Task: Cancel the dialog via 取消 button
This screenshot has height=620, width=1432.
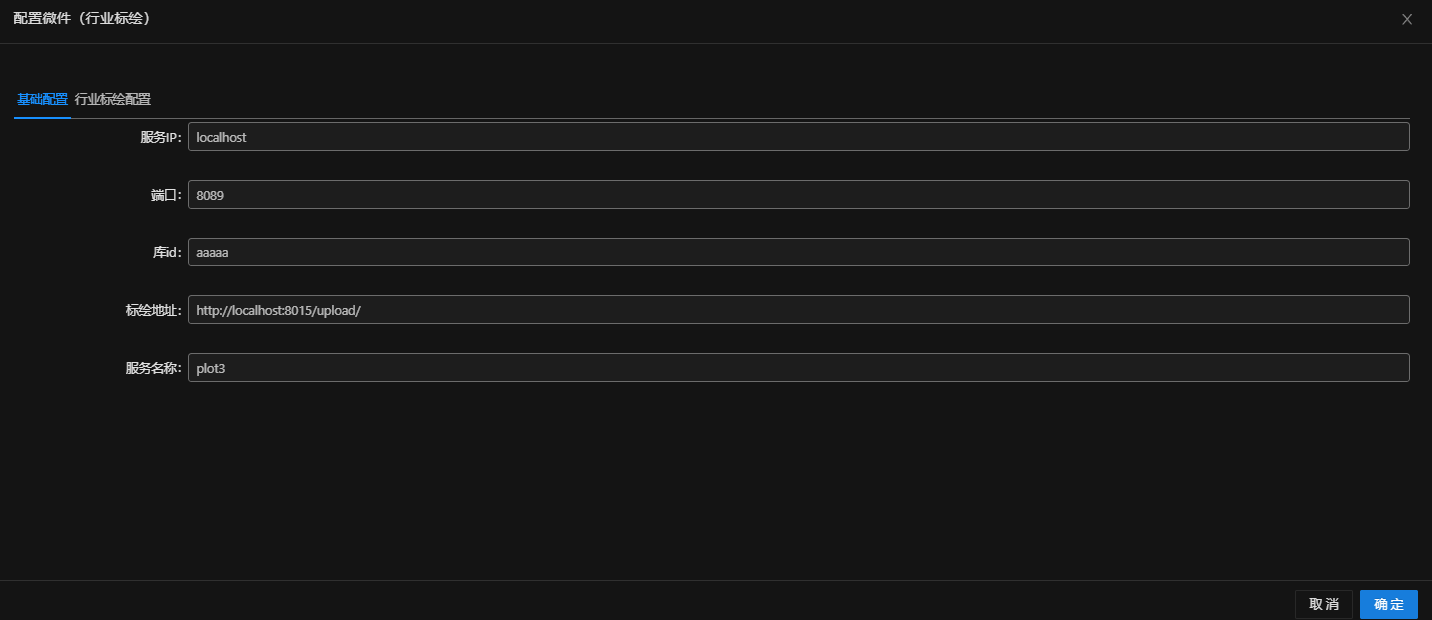Action: (1324, 604)
